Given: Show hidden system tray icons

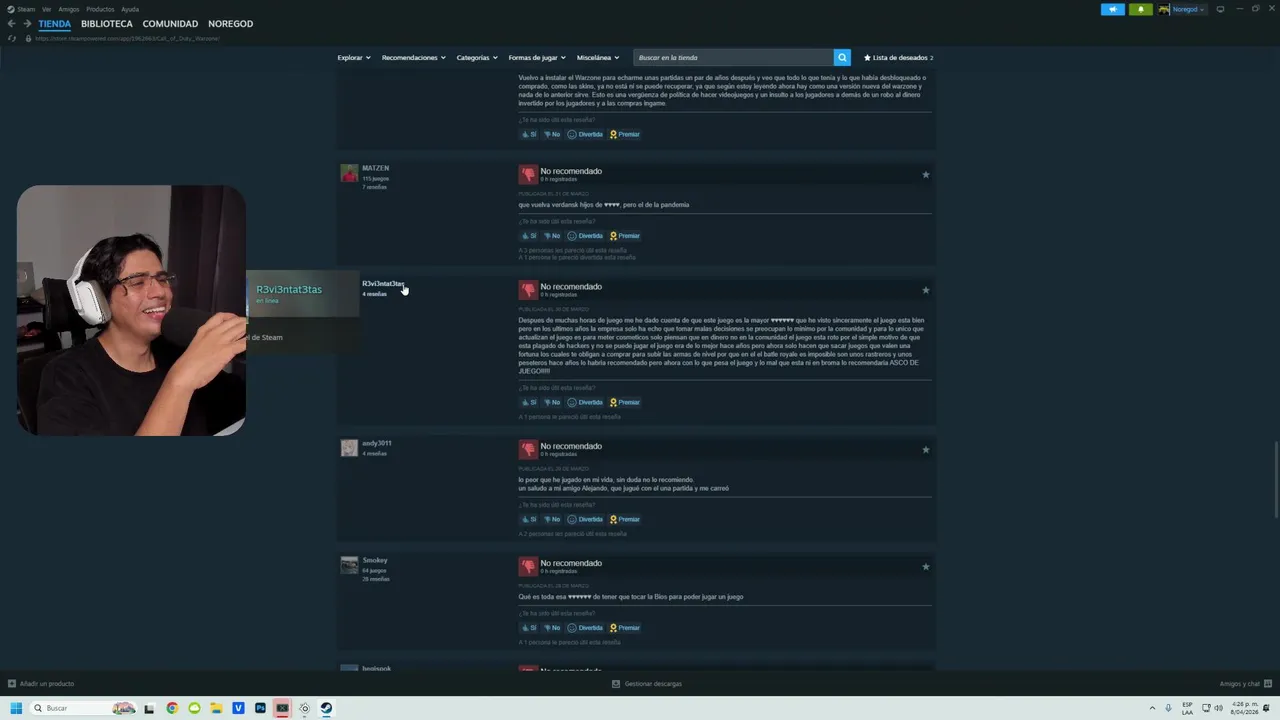Looking at the screenshot, I should 1152,708.
